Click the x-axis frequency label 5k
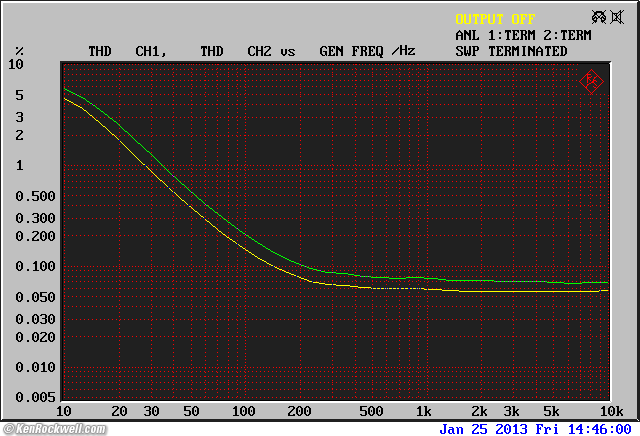The image size is (640, 436). tap(551, 411)
